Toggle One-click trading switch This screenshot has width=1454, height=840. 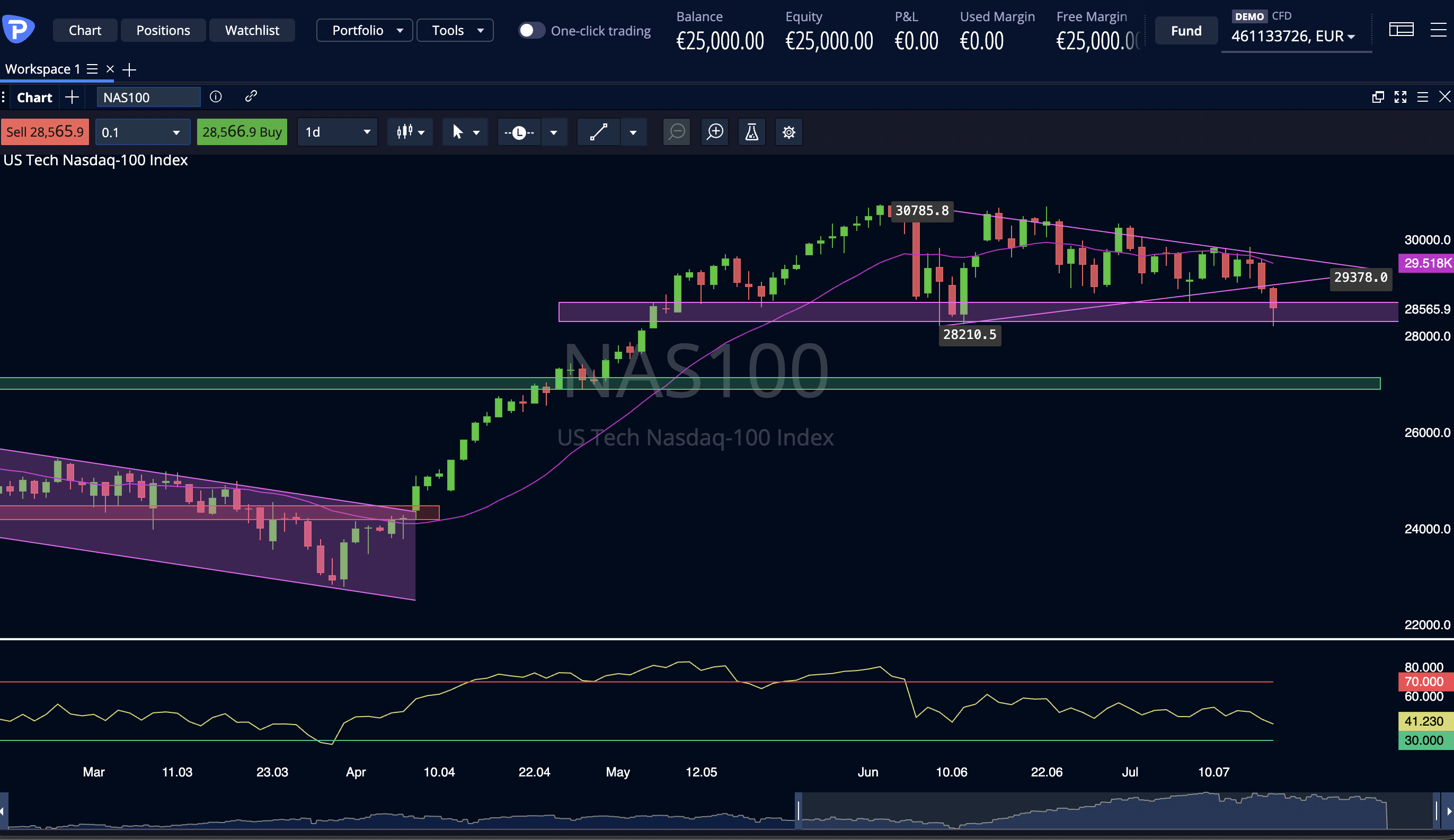pos(531,30)
